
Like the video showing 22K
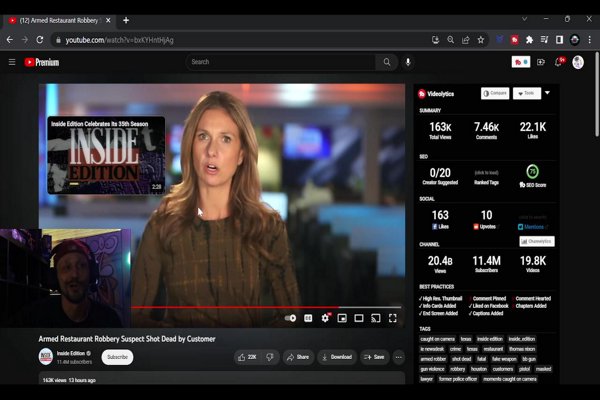tap(248, 357)
